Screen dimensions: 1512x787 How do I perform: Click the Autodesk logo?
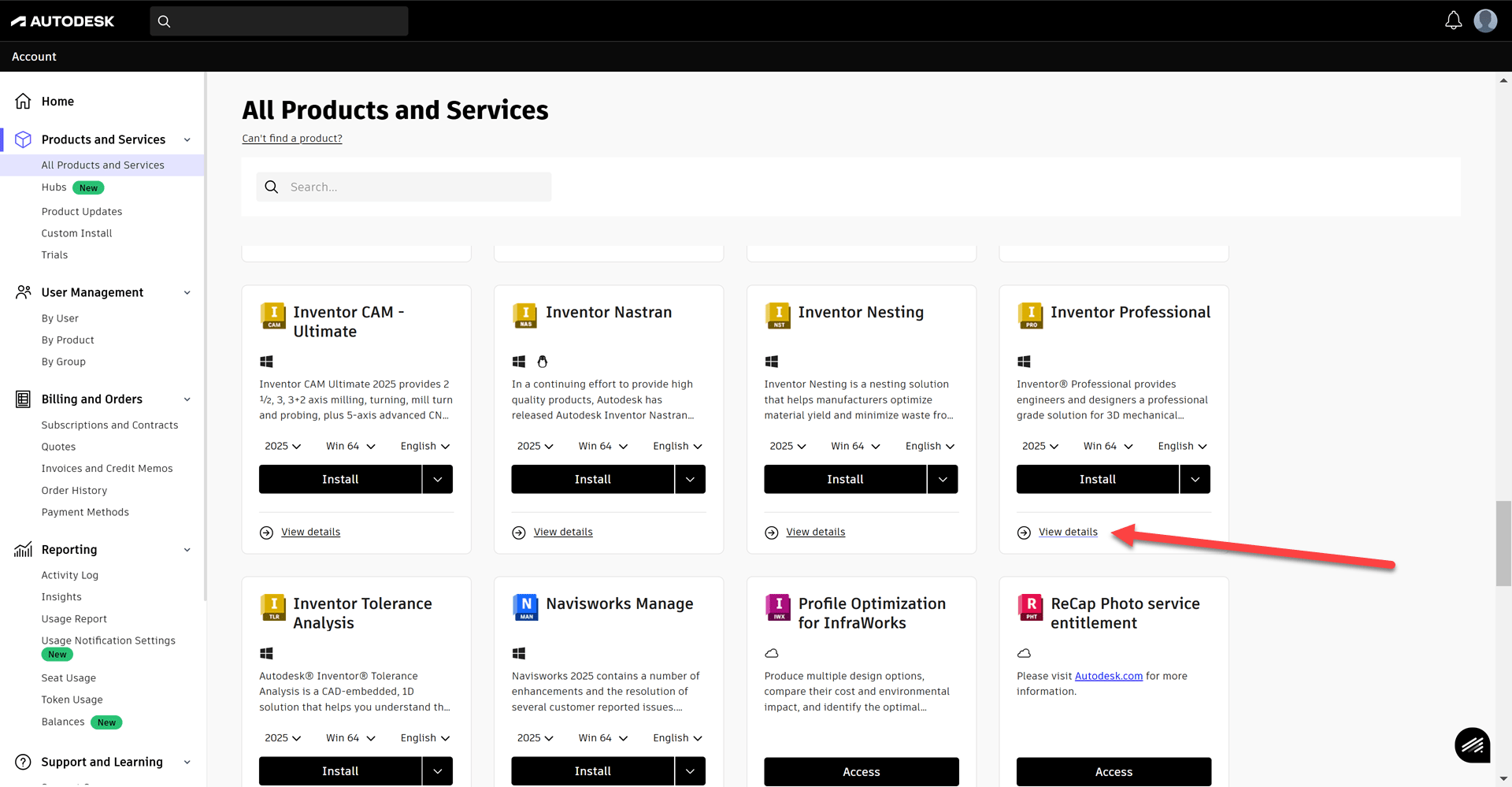point(62,21)
